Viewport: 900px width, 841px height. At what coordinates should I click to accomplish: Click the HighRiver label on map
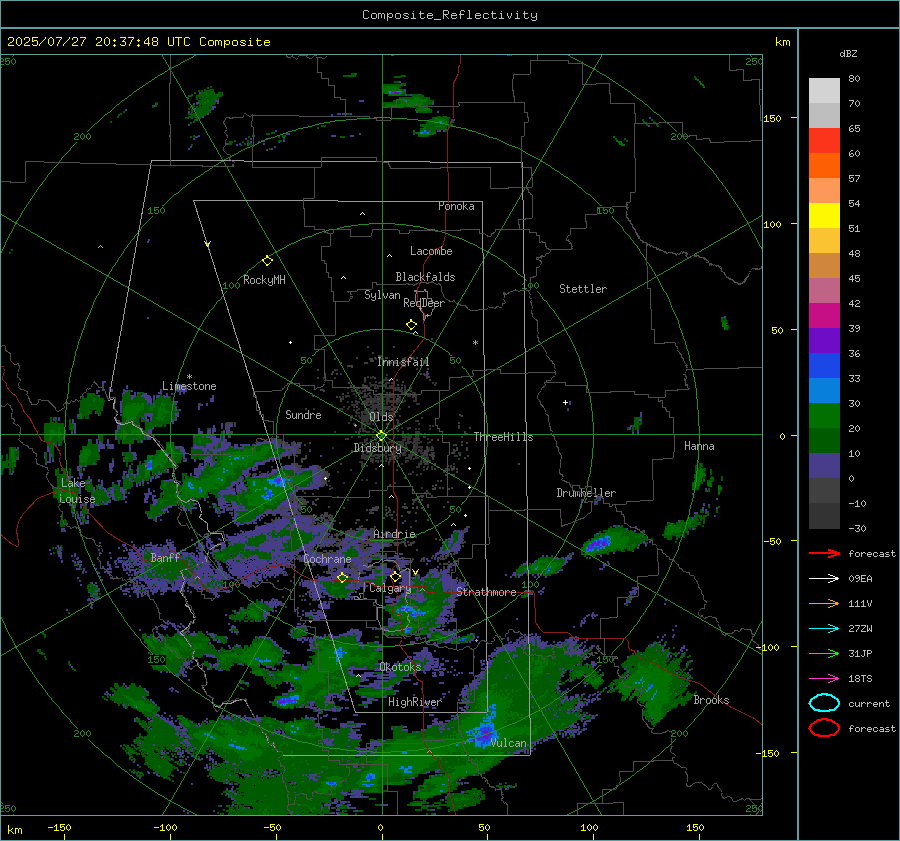coord(414,702)
